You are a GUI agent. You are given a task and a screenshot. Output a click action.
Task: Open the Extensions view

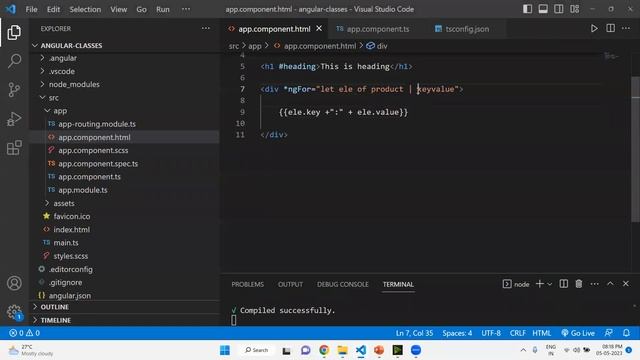click(14, 148)
